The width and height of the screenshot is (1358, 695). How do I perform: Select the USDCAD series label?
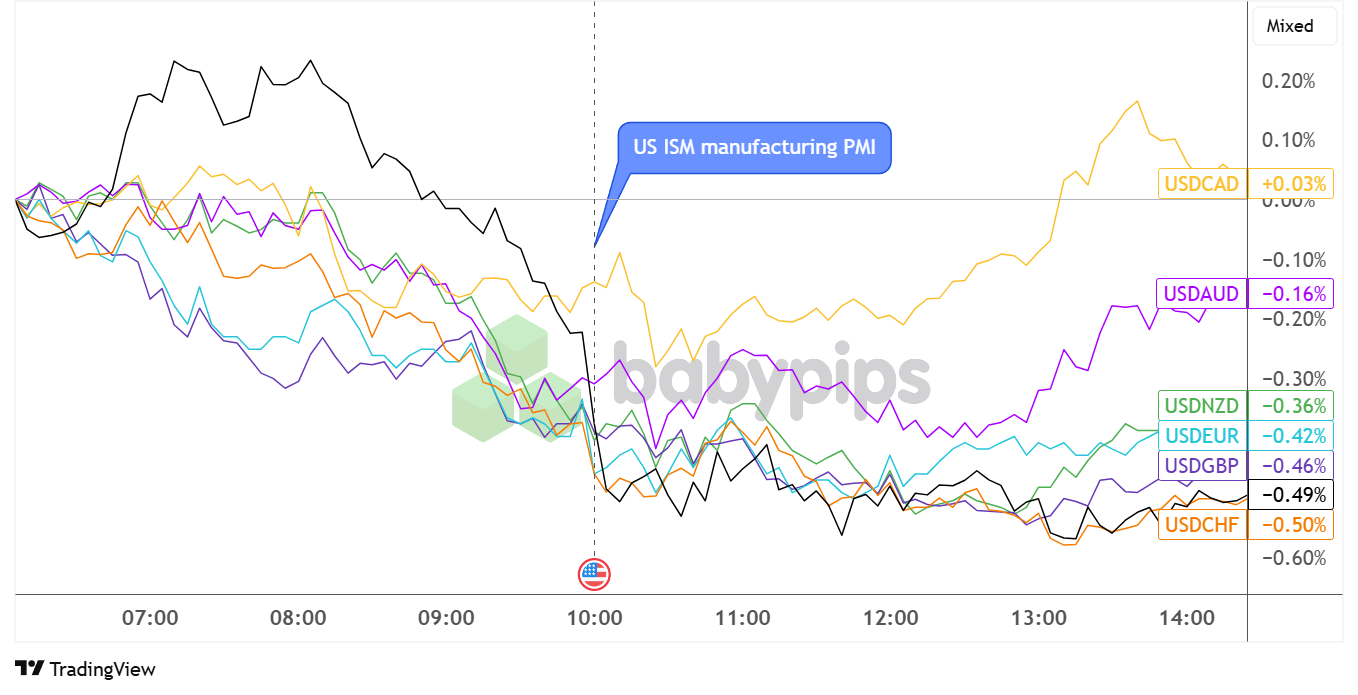click(1202, 184)
